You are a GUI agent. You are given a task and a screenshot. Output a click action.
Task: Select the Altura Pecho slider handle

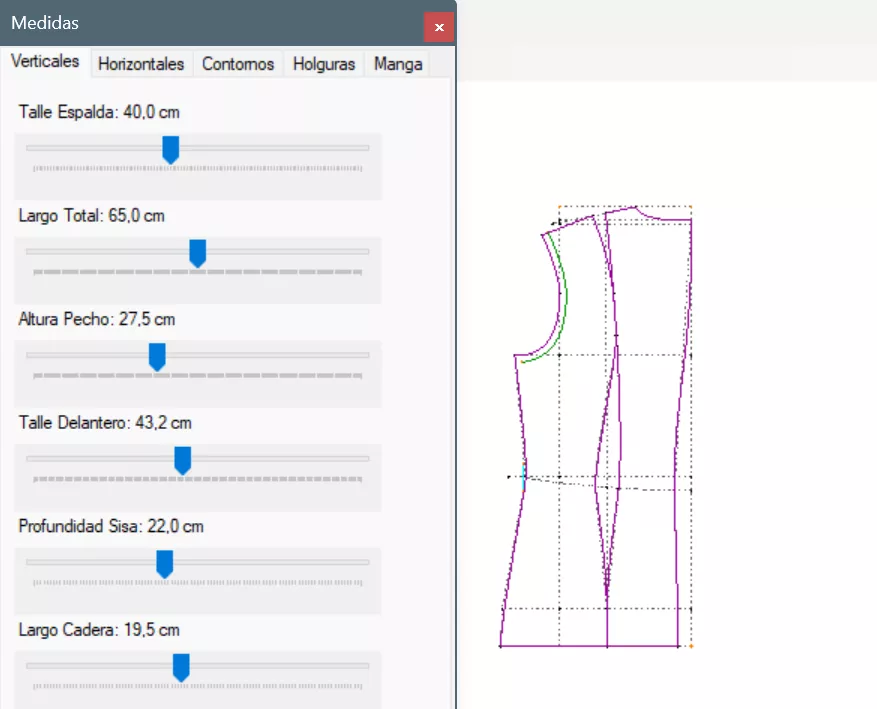[157, 357]
